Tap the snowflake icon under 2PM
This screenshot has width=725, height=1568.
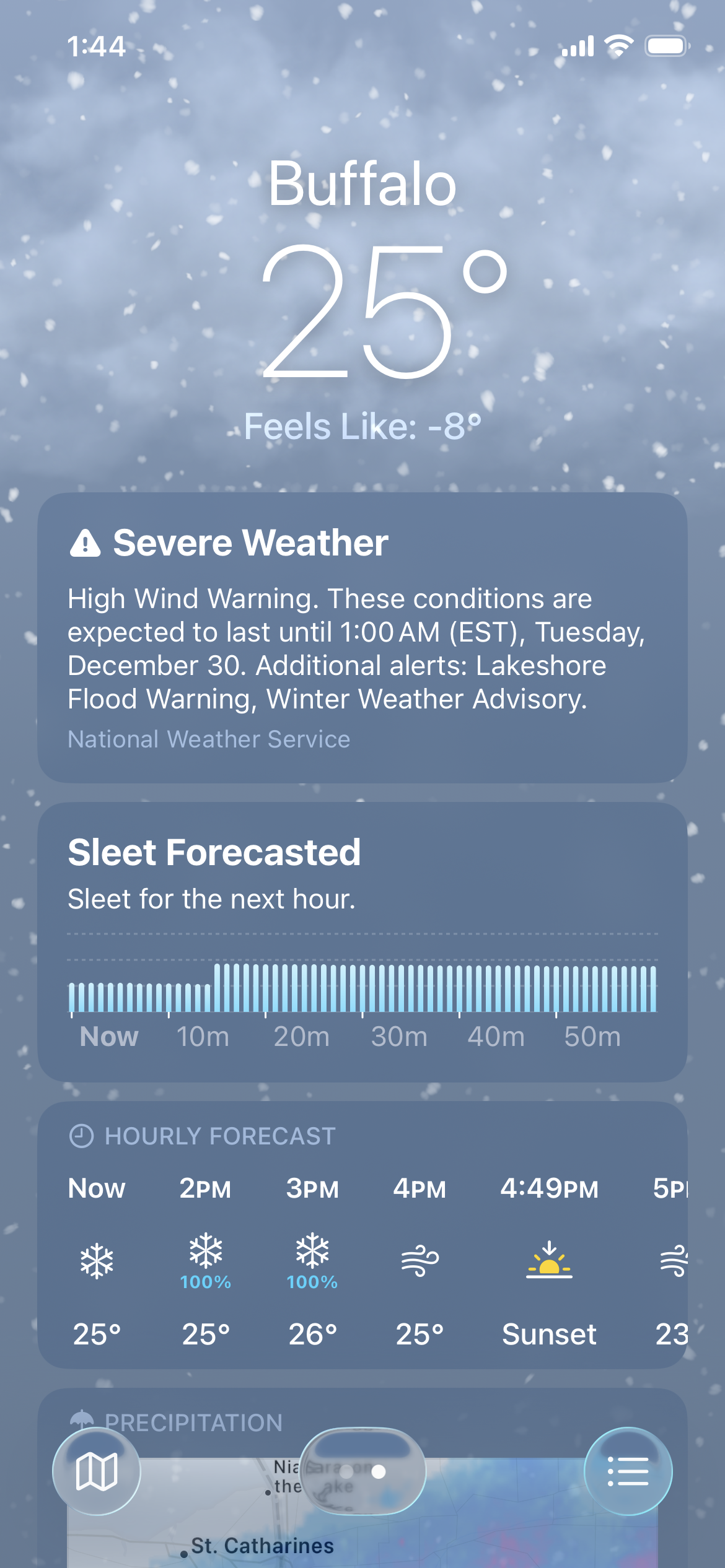pos(206,1250)
